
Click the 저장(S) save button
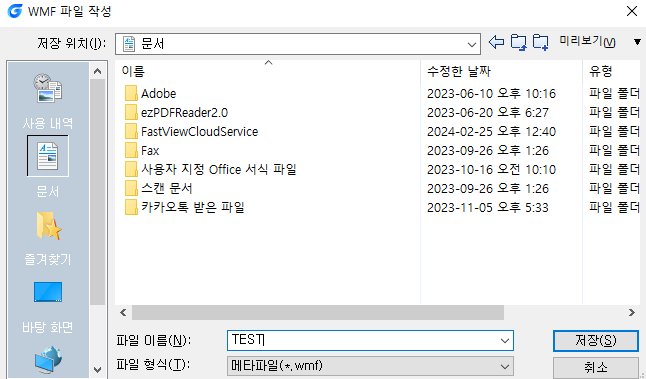tap(596, 341)
